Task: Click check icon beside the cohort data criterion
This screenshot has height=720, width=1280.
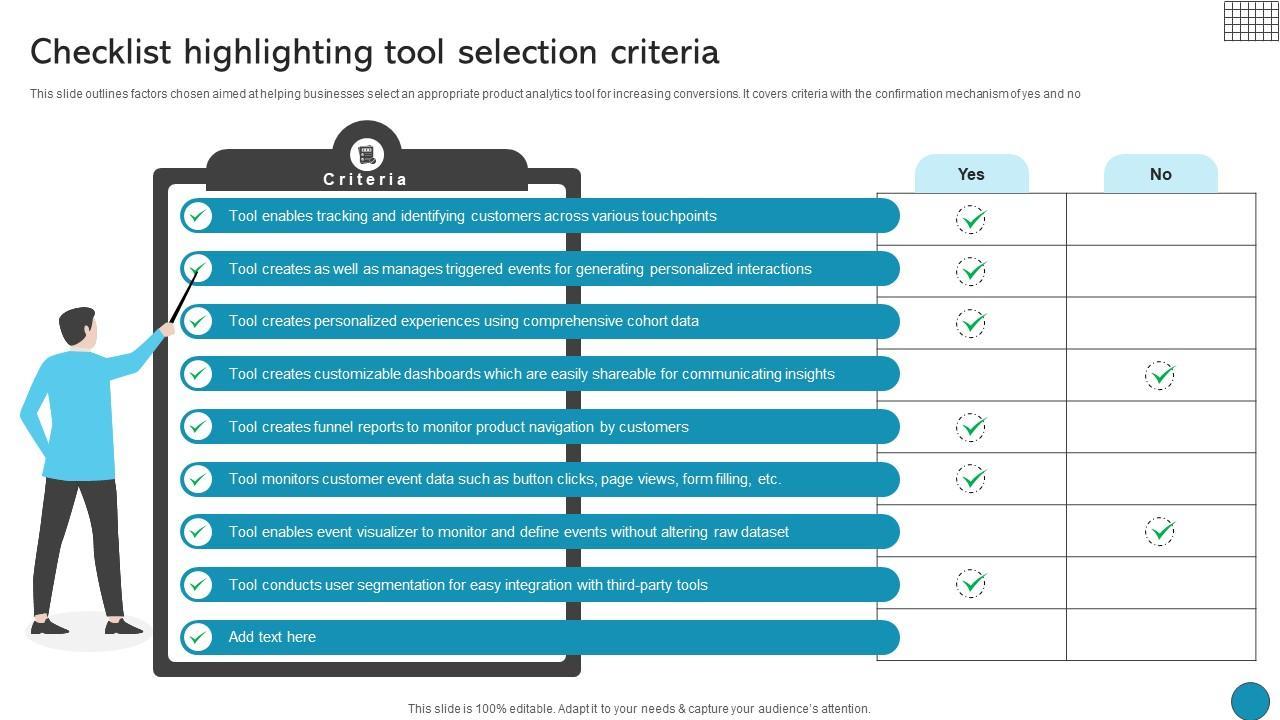Action: point(198,321)
